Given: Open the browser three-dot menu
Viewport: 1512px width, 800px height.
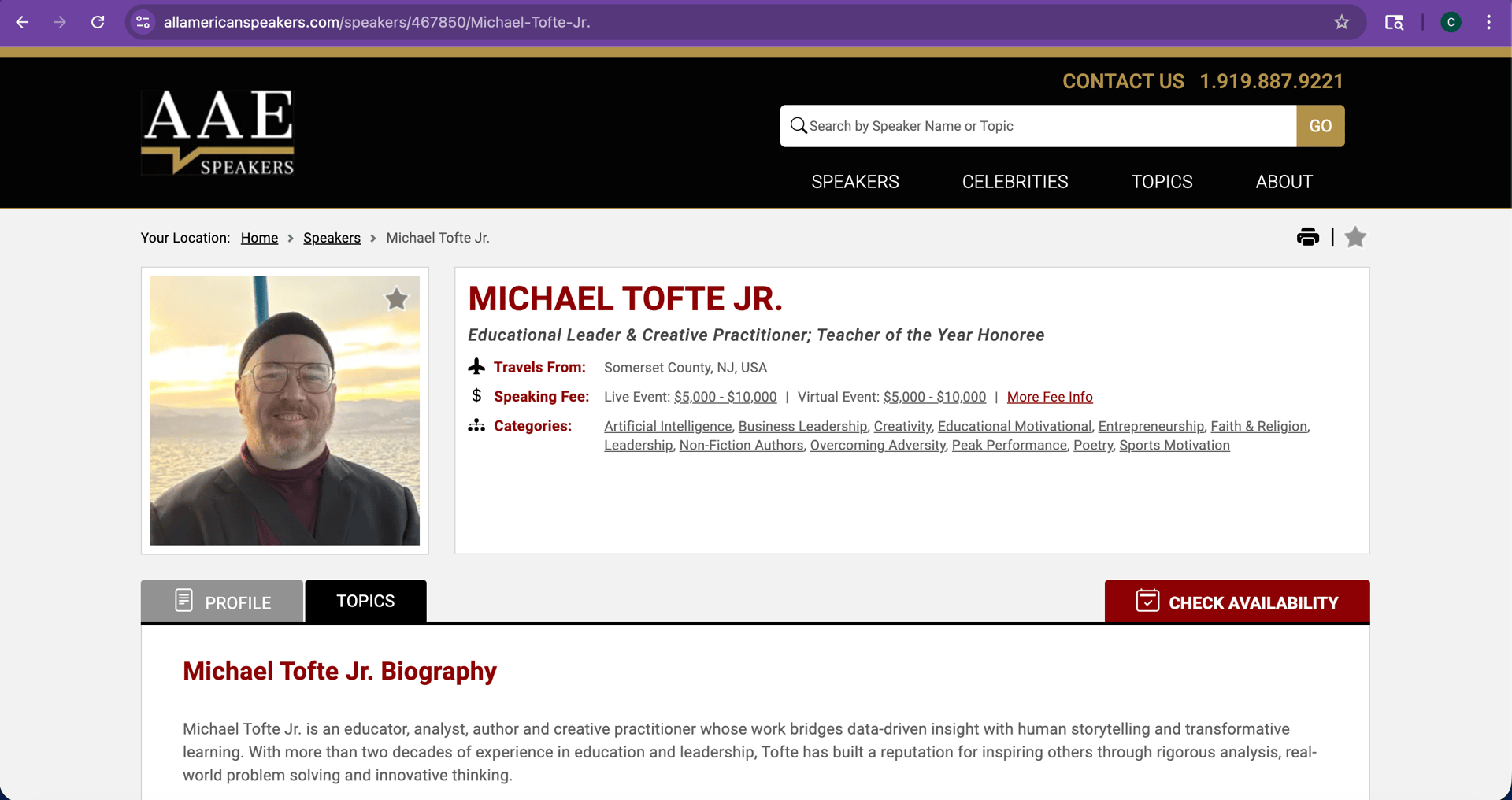Looking at the screenshot, I should (x=1488, y=22).
